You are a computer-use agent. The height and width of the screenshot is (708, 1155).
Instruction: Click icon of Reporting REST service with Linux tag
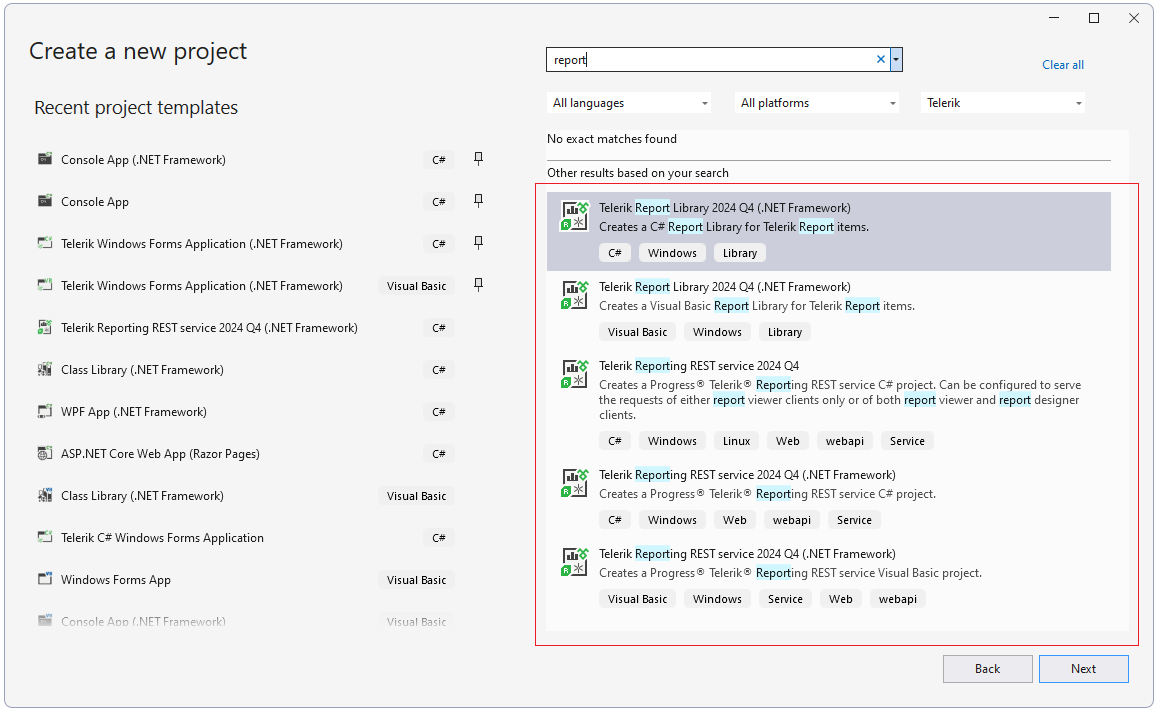(x=574, y=374)
